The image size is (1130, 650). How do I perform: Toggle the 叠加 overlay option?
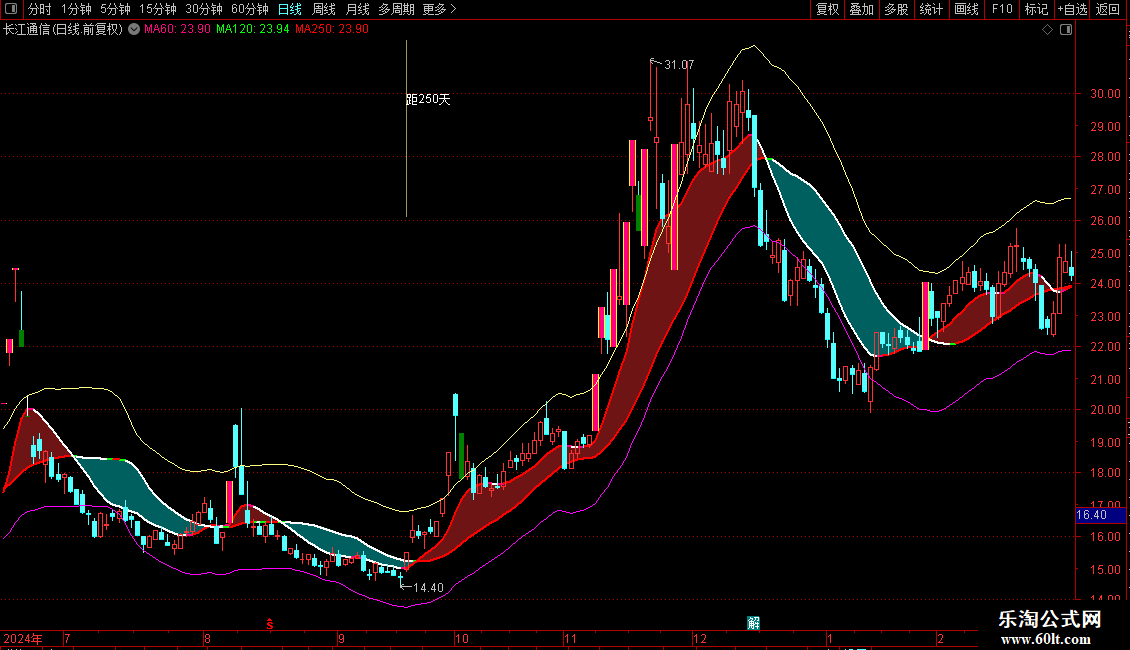click(x=861, y=9)
